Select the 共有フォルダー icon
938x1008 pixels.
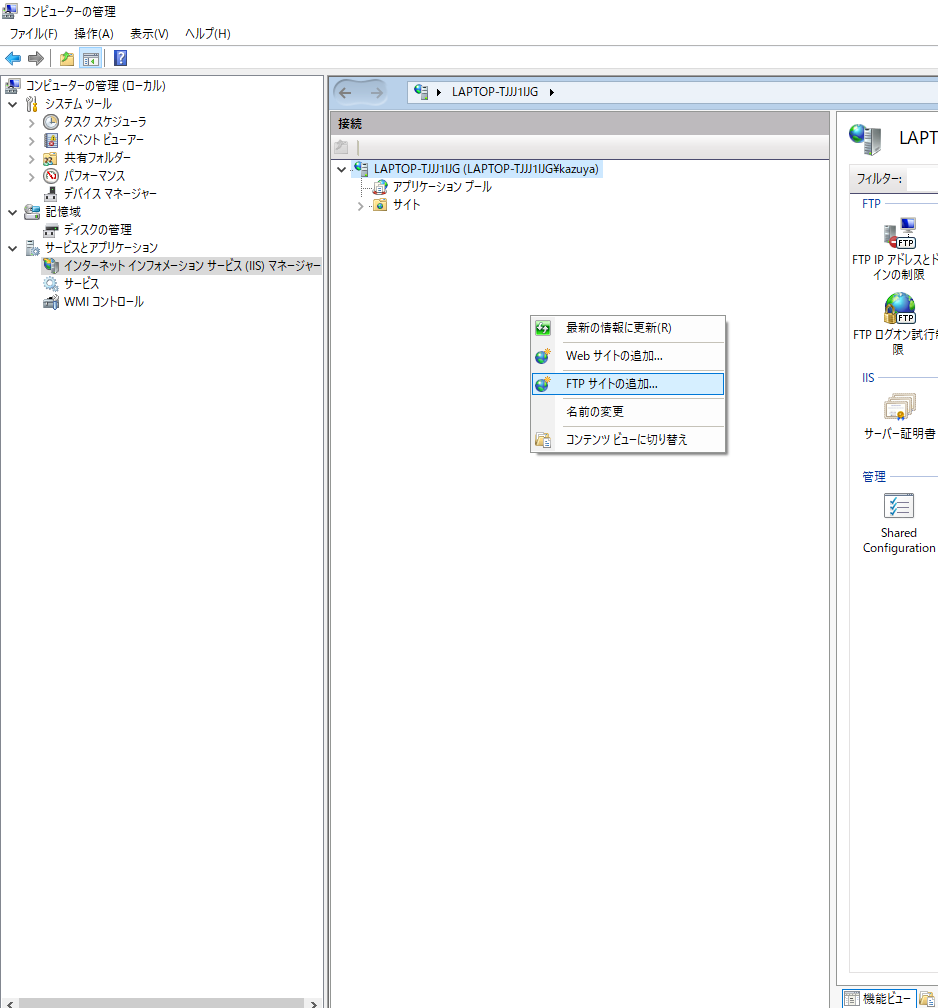[x=51, y=158]
